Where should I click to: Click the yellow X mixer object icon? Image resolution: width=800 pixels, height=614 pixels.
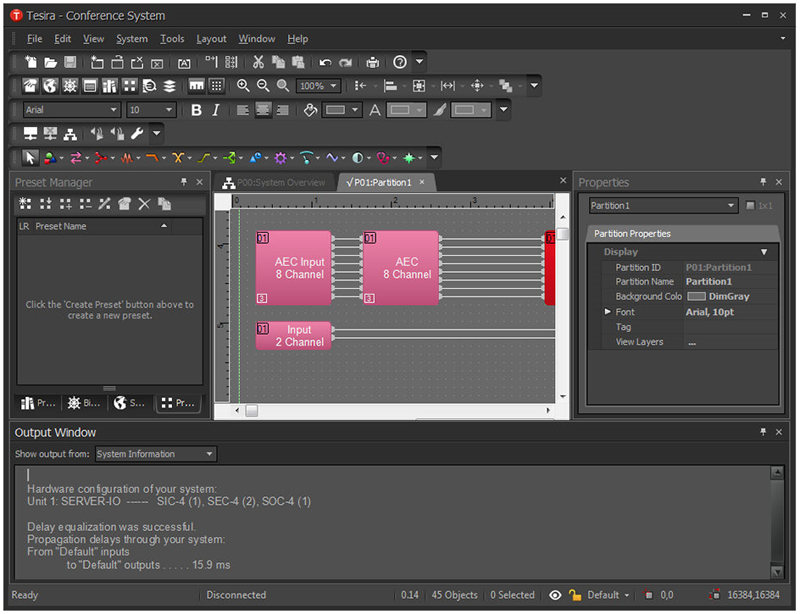coord(178,158)
